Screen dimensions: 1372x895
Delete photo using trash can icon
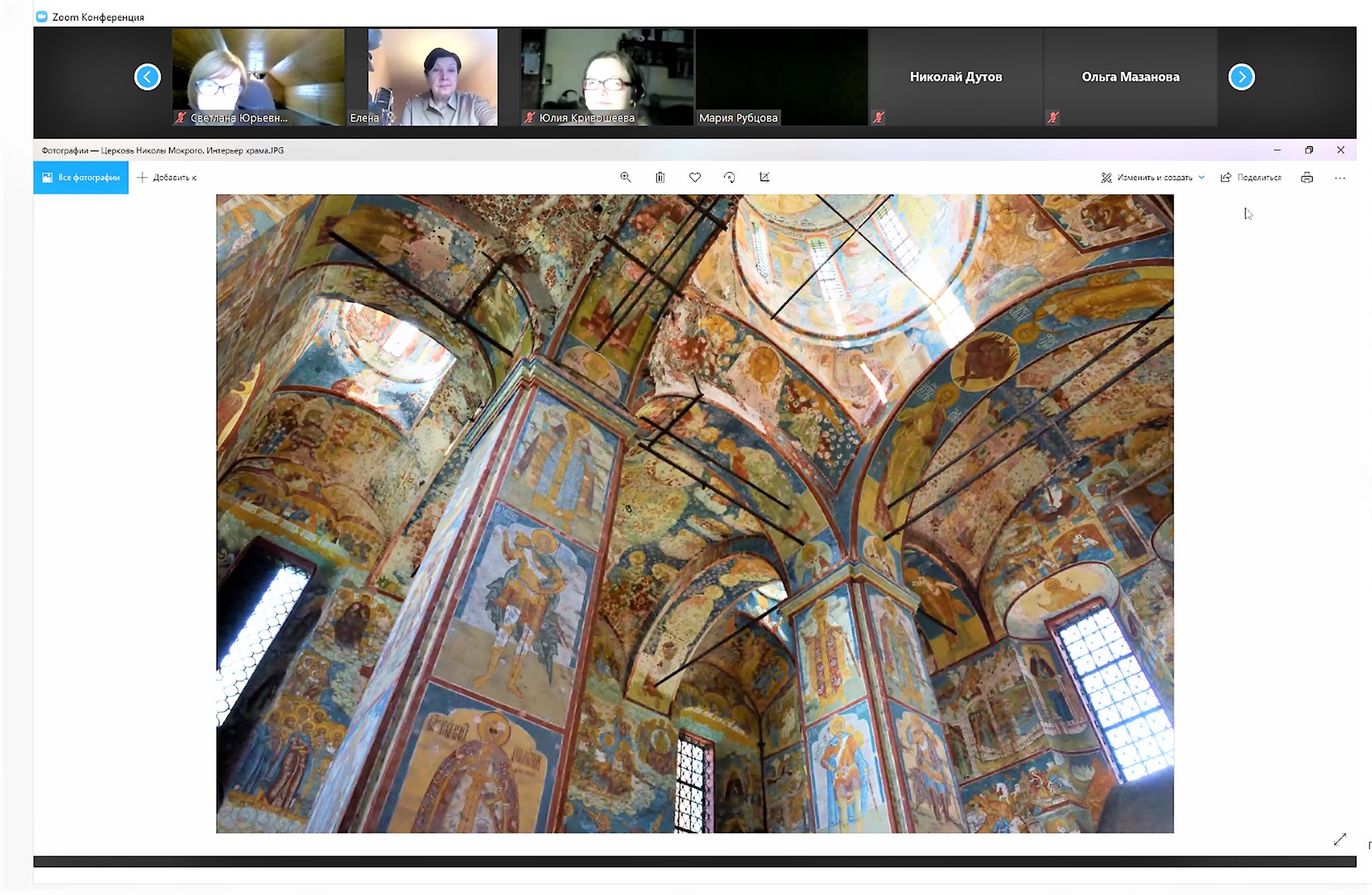coord(660,178)
